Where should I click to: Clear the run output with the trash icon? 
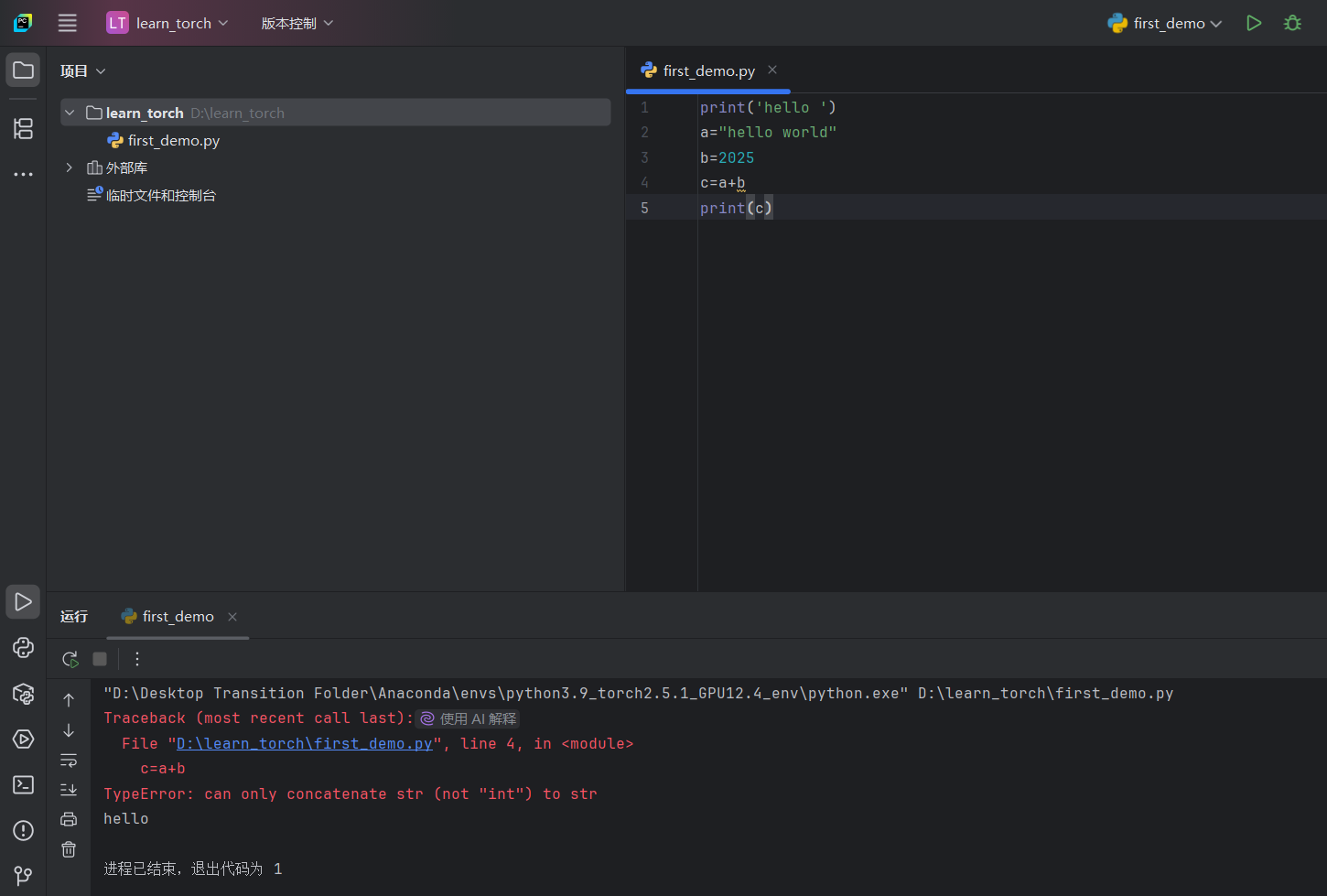tap(69, 849)
